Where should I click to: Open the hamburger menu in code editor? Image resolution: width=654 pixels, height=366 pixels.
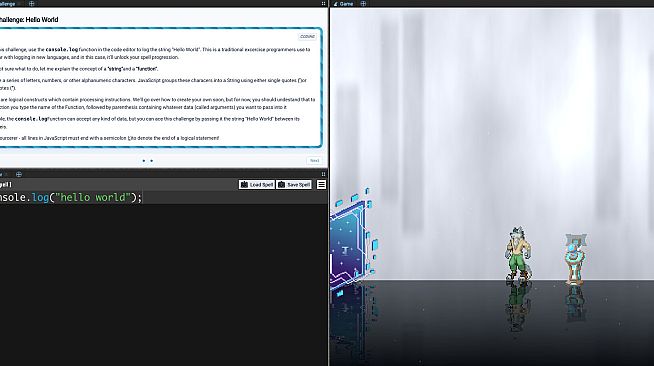[x=321, y=184]
